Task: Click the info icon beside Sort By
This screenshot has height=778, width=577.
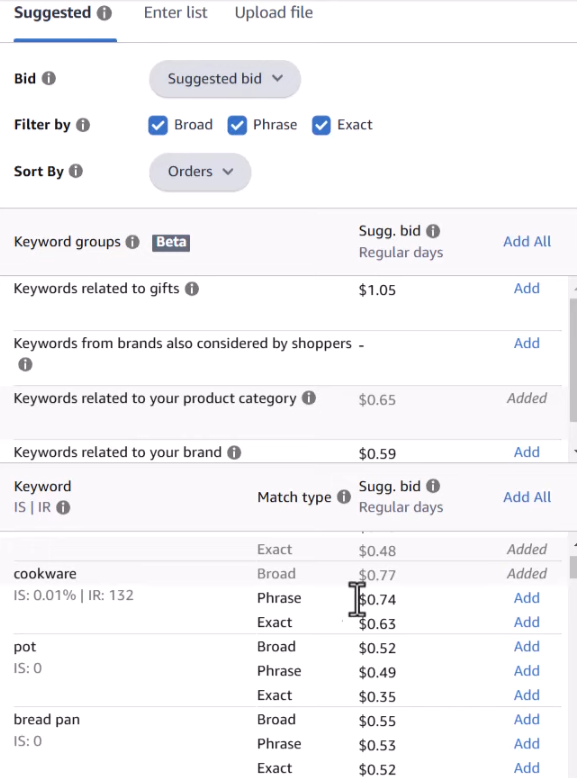Action: (x=76, y=171)
